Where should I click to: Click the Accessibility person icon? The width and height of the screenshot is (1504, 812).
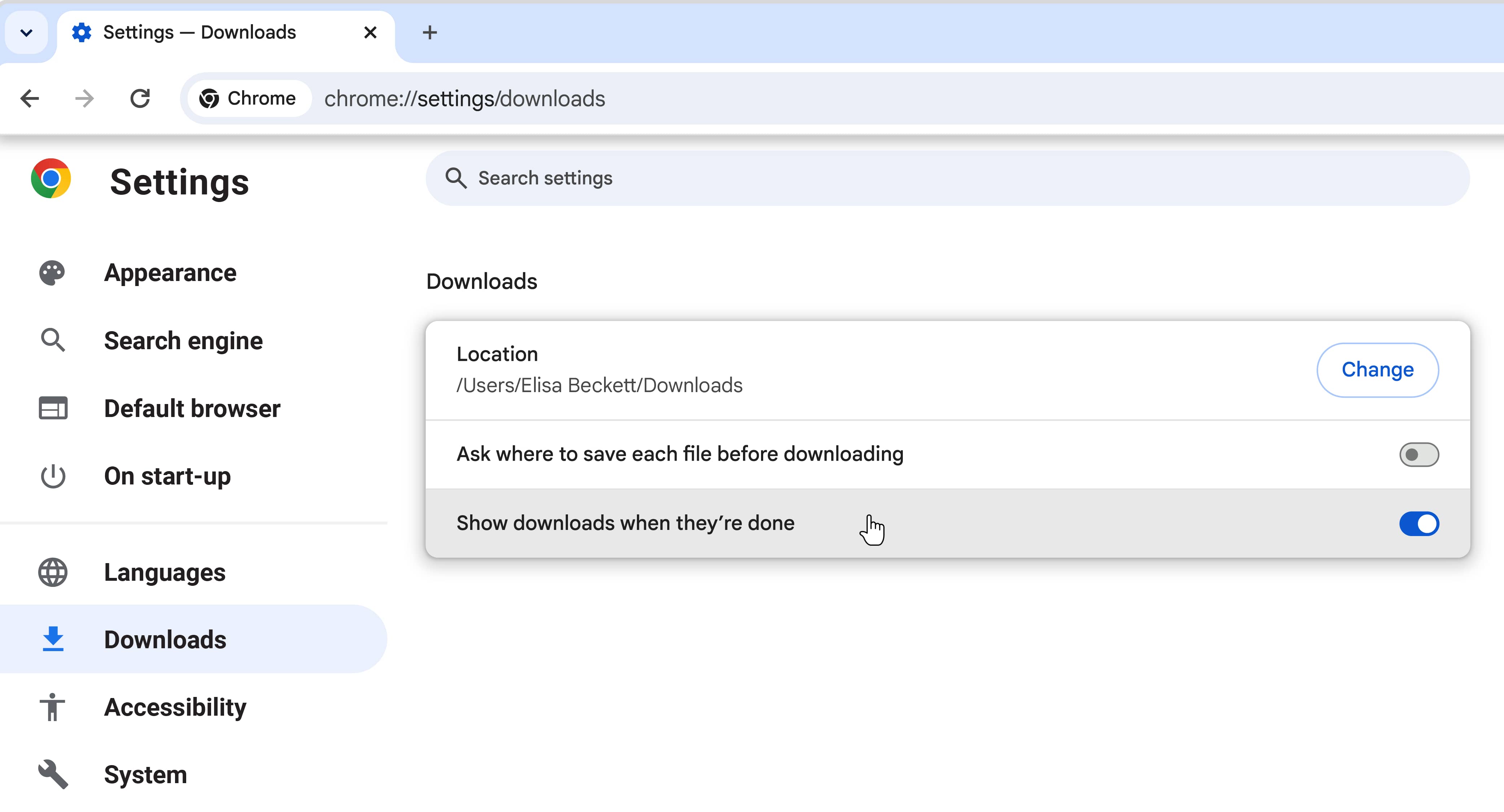pos(53,707)
